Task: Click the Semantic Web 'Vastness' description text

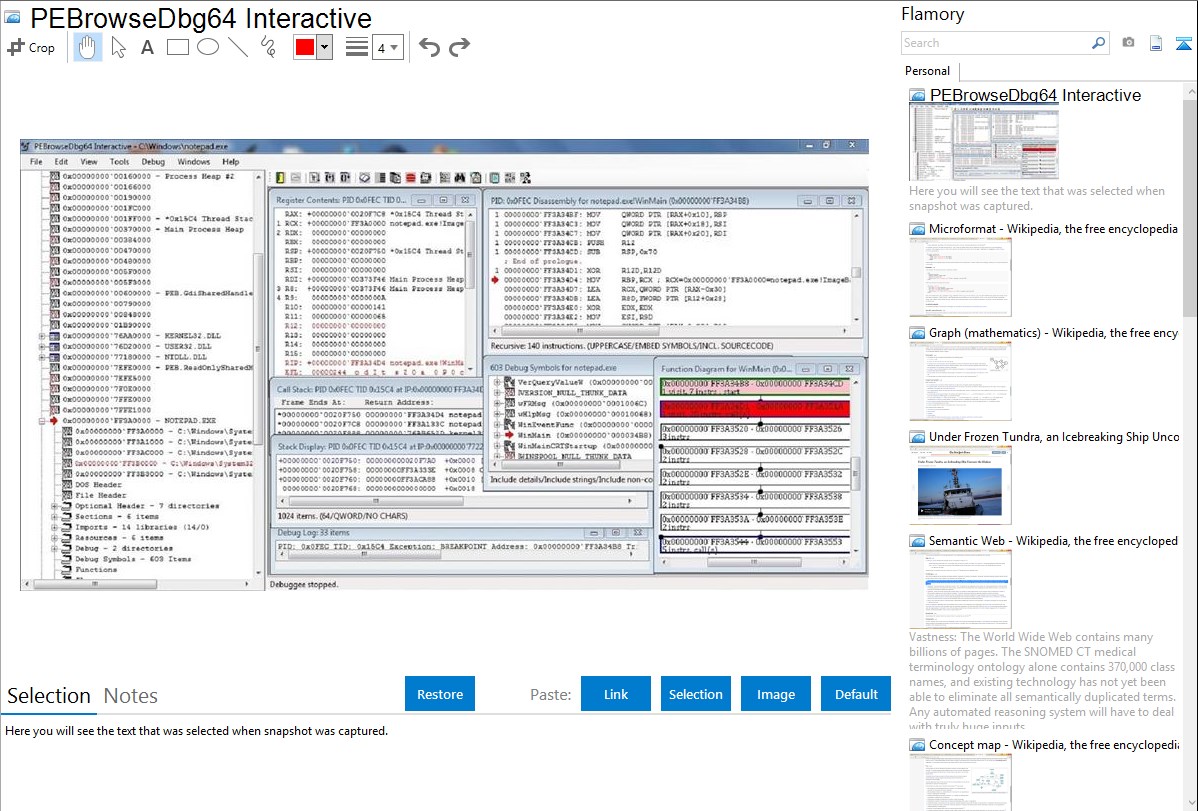Action: tap(1042, 680)
